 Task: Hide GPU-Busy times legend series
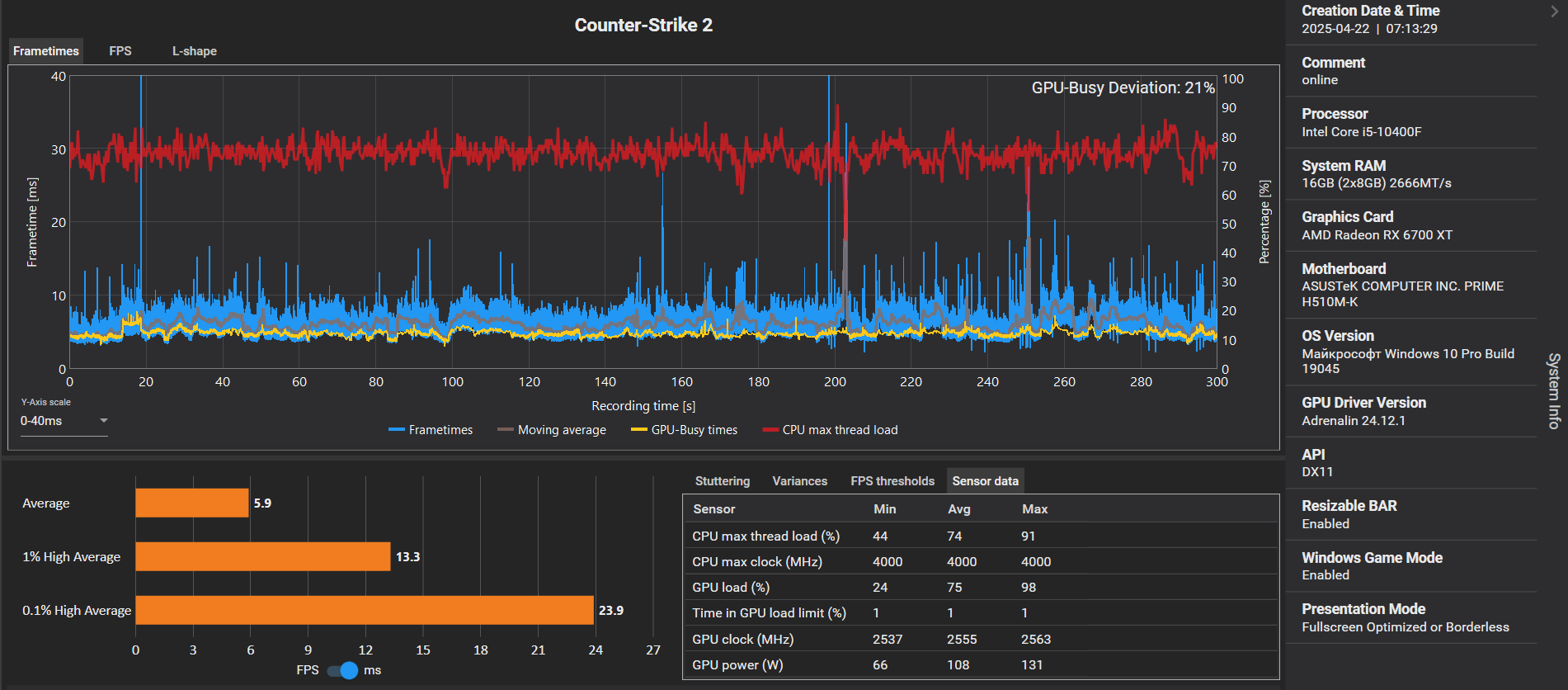685,430
